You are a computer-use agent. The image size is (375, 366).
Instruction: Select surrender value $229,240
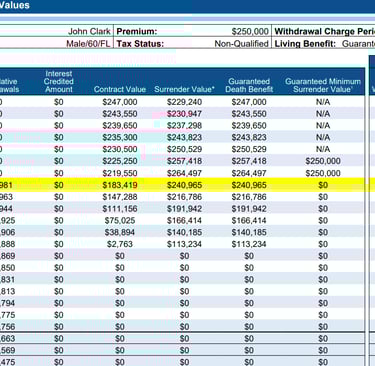184,102
